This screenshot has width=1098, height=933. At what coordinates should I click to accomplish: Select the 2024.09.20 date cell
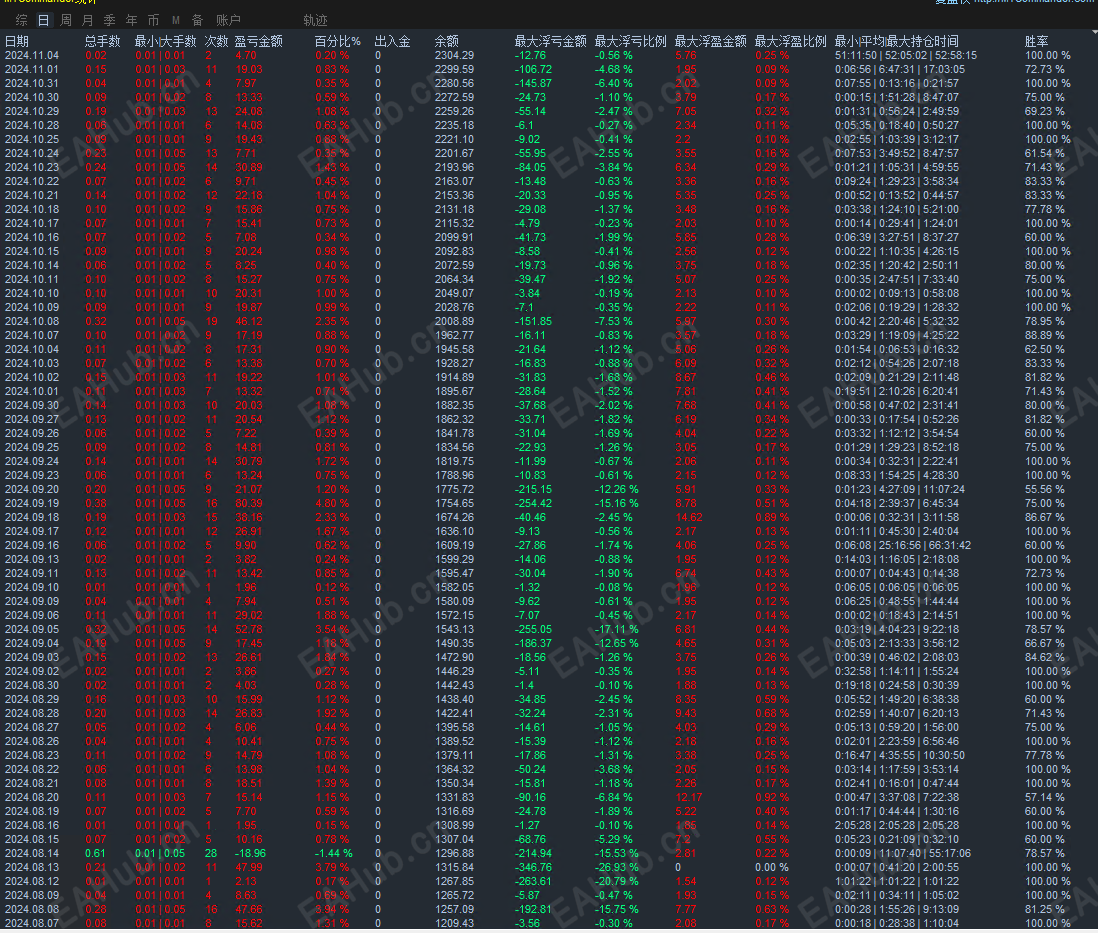pyautogui.click(x=32, y=490)
